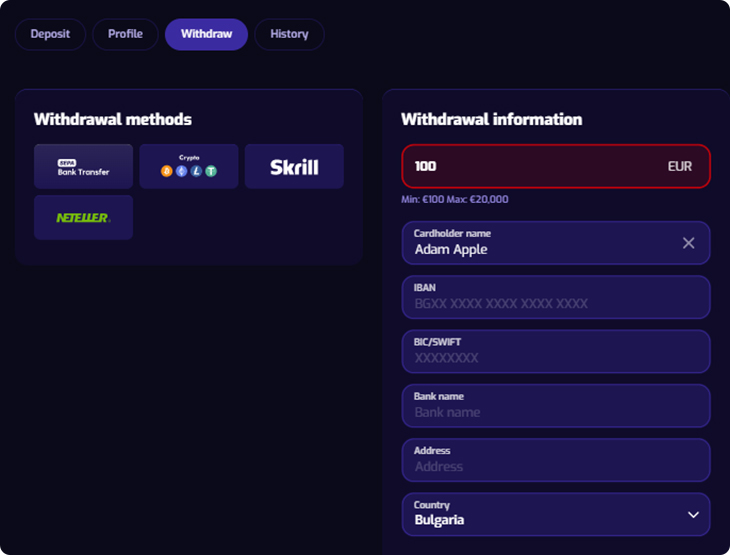Click the Bank name input field
730x555 pixels.
click(556, 406)
